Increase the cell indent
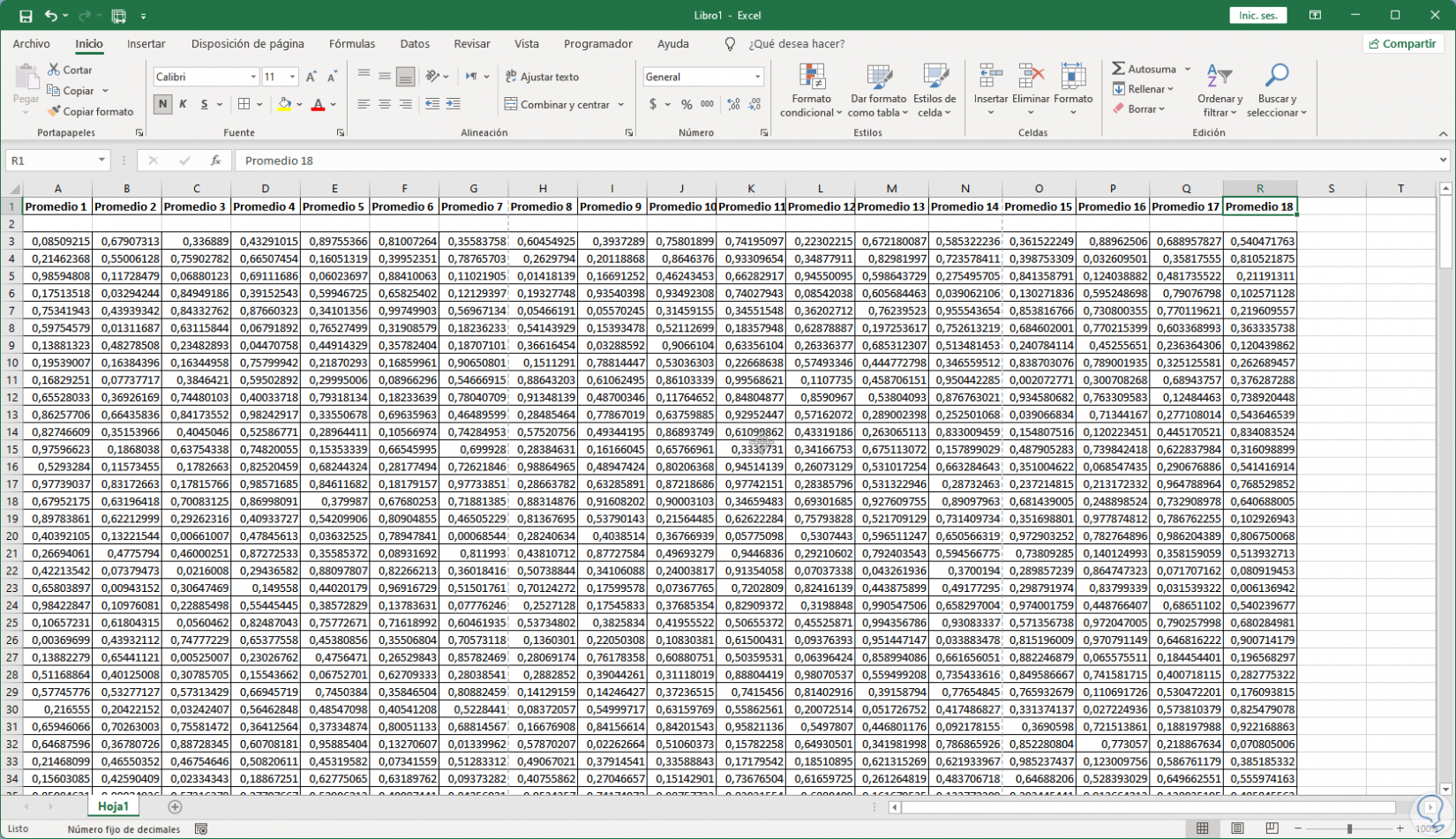The width and height of the screenshot is (1456, 839). (454, 104)
